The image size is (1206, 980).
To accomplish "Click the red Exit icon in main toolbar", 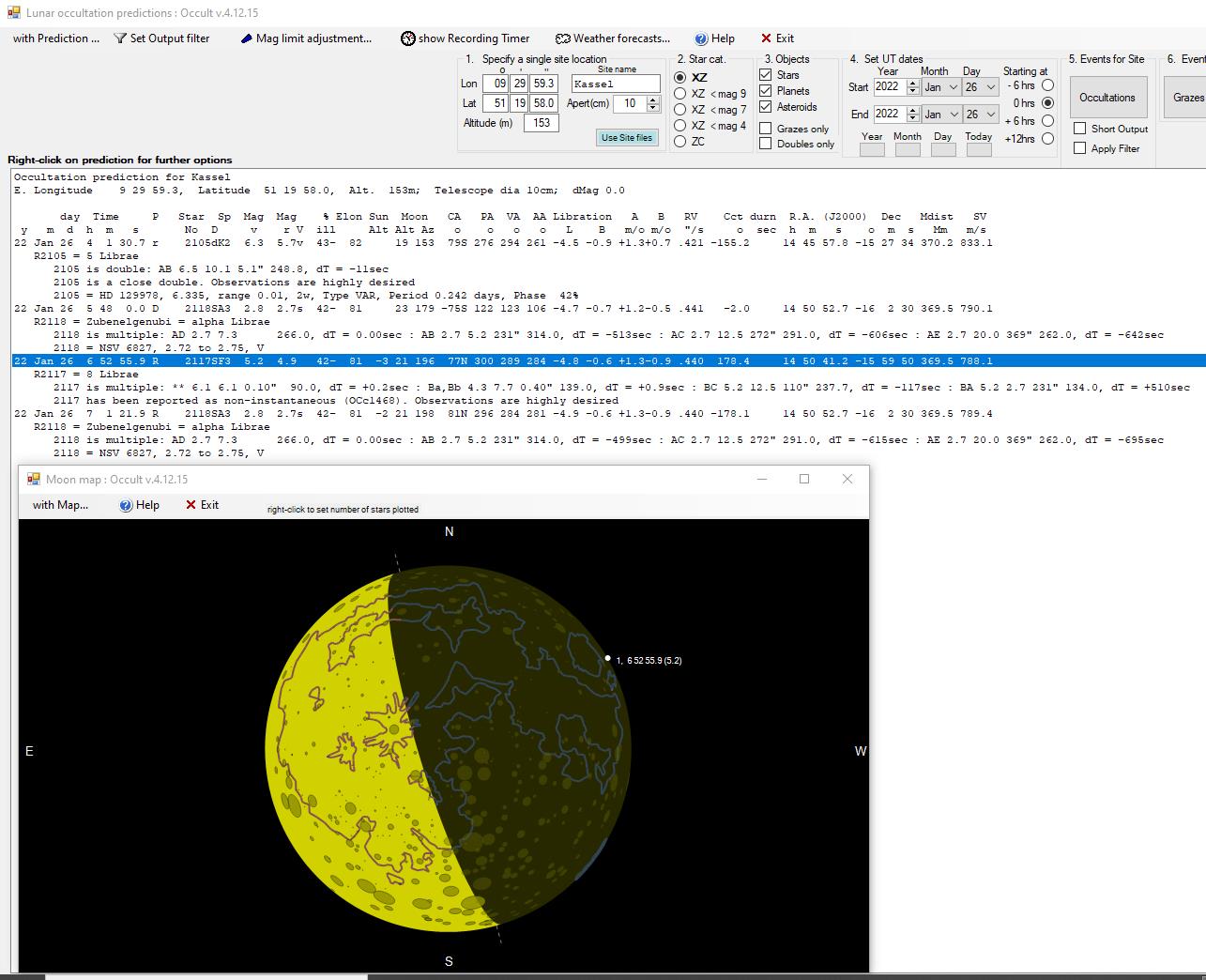I will (x=766, y=38).
